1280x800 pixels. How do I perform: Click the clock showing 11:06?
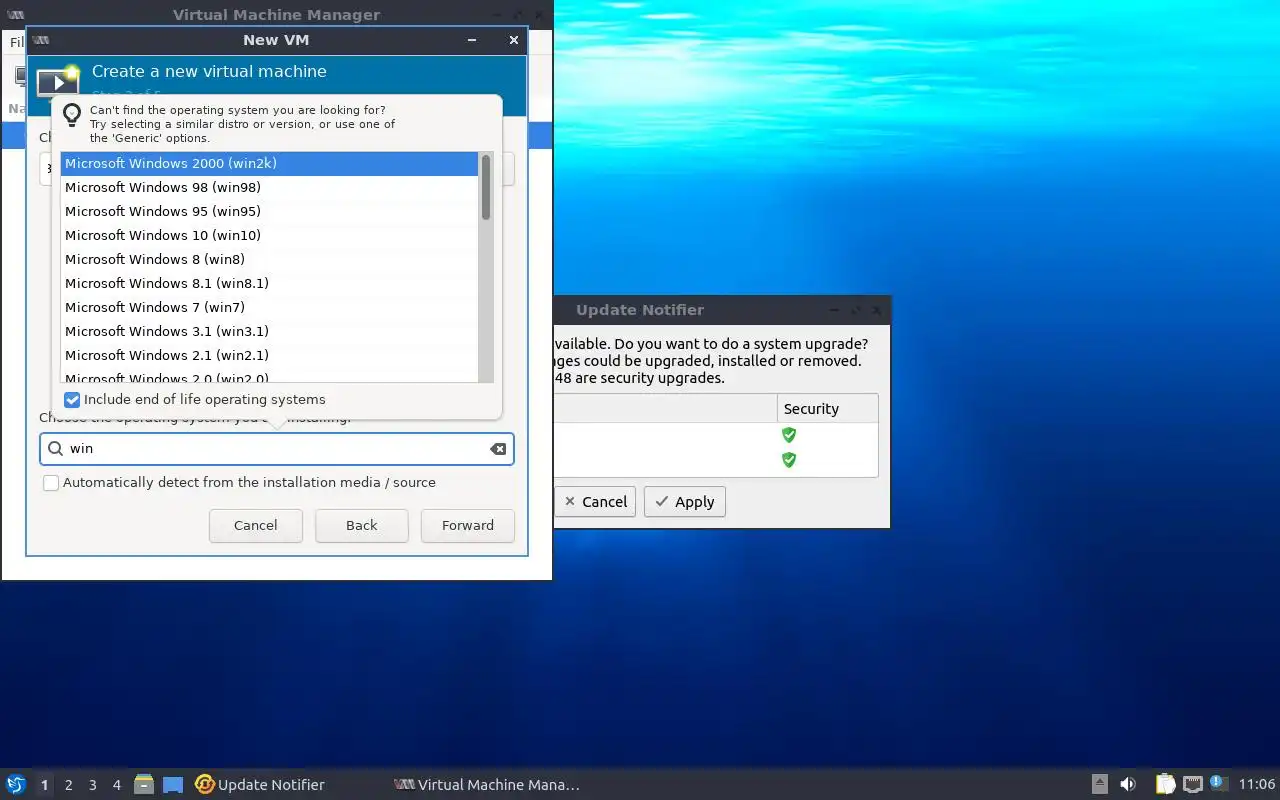1257,785
